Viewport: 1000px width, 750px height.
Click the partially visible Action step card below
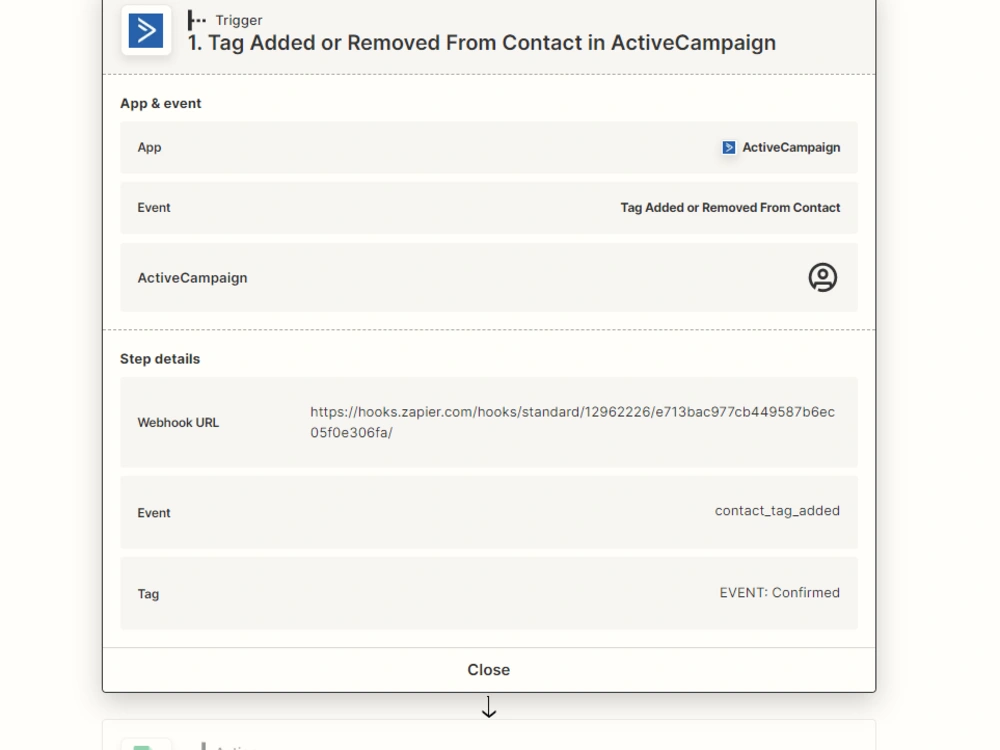coord(488,742)
